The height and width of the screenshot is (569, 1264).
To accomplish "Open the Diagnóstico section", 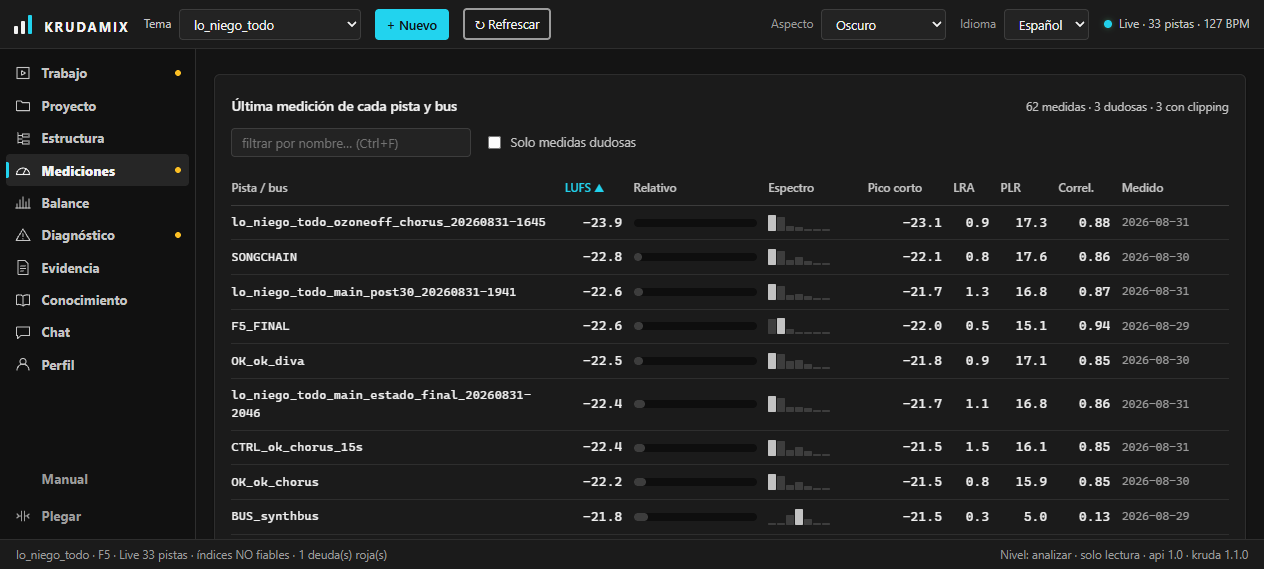I will point(97,235).
